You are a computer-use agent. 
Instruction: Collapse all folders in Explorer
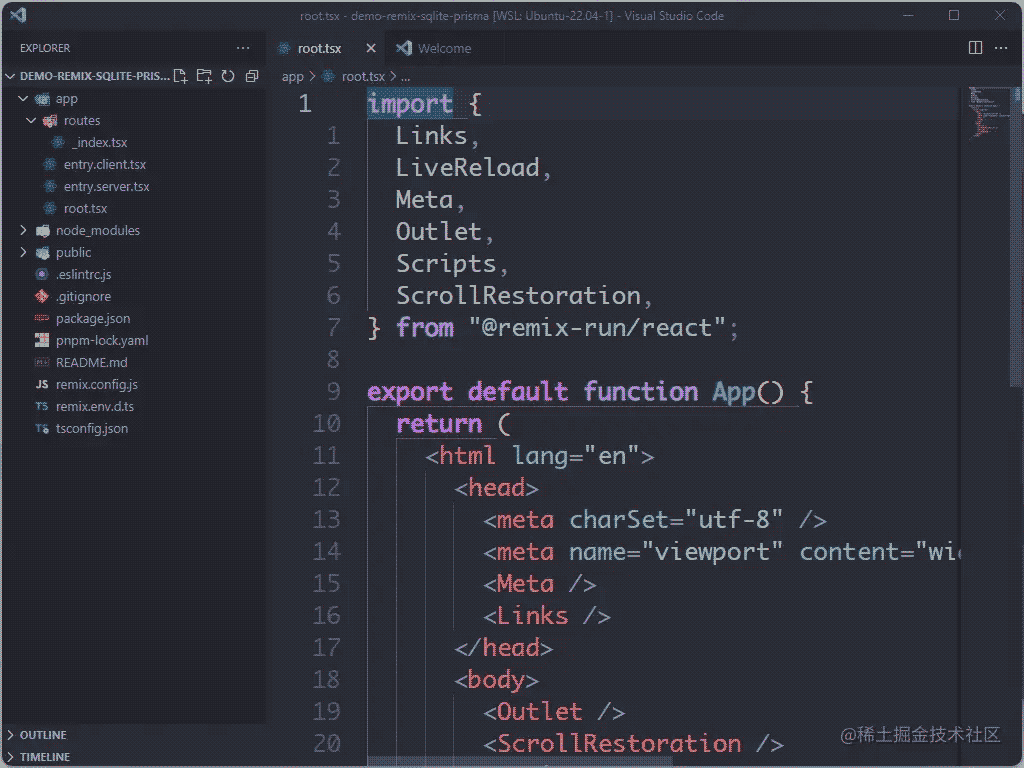(x=252, y=76)
